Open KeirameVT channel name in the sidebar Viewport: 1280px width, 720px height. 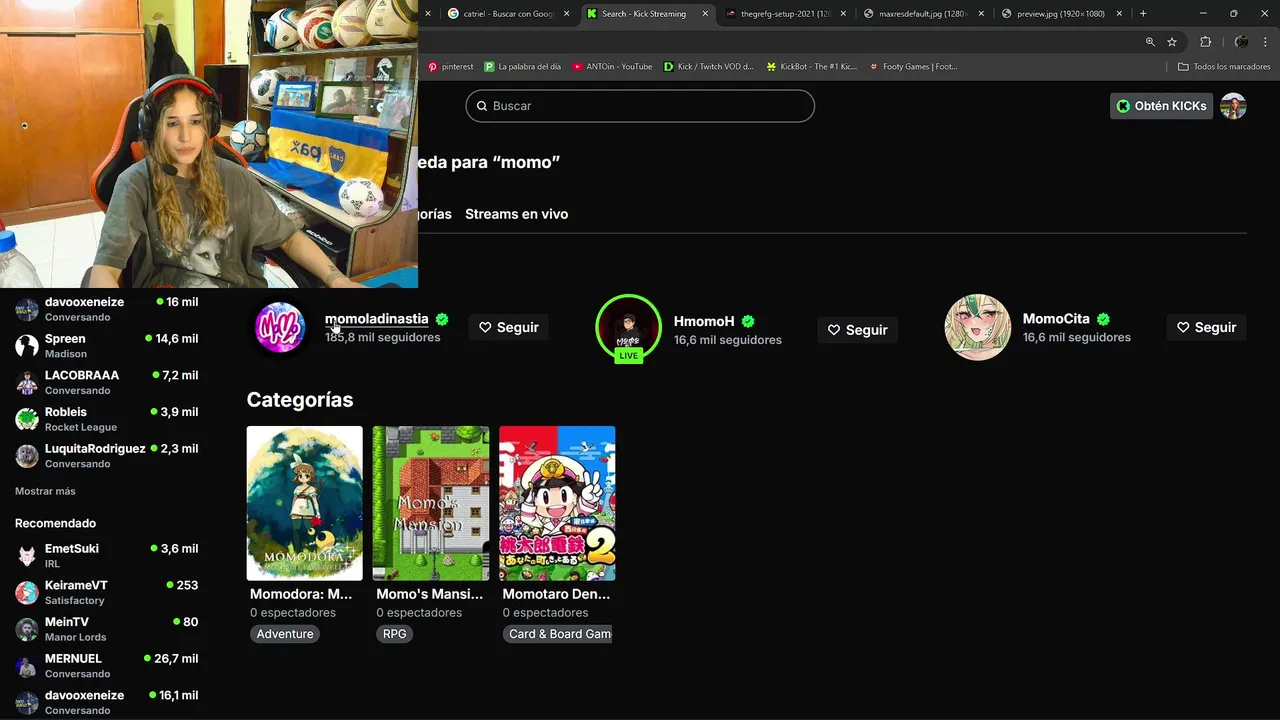(76, 585)
